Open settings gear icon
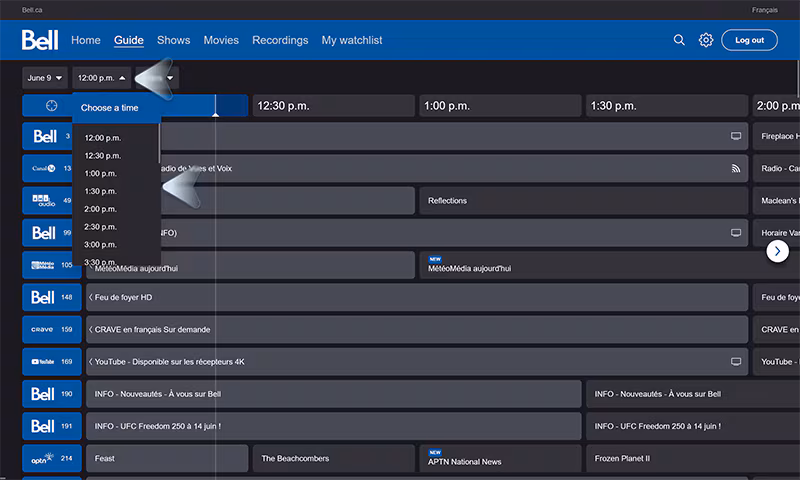800x480 pixels. coord(706,40)
